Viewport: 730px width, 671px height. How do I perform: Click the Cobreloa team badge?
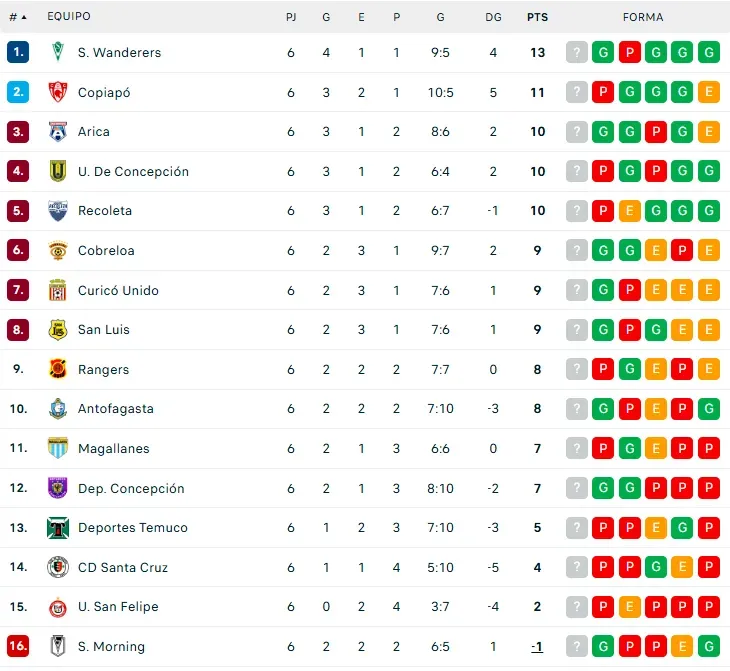point(58,250)
